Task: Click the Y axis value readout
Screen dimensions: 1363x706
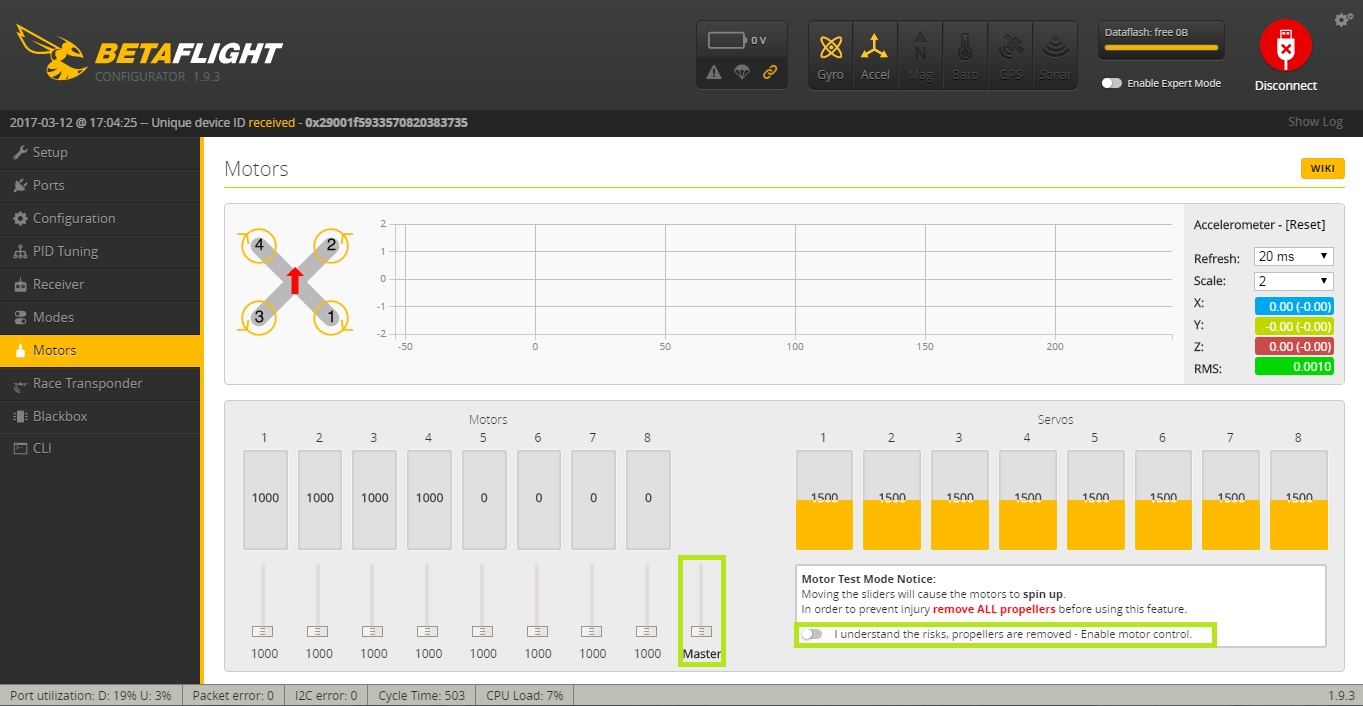Action: (1294, 326)
